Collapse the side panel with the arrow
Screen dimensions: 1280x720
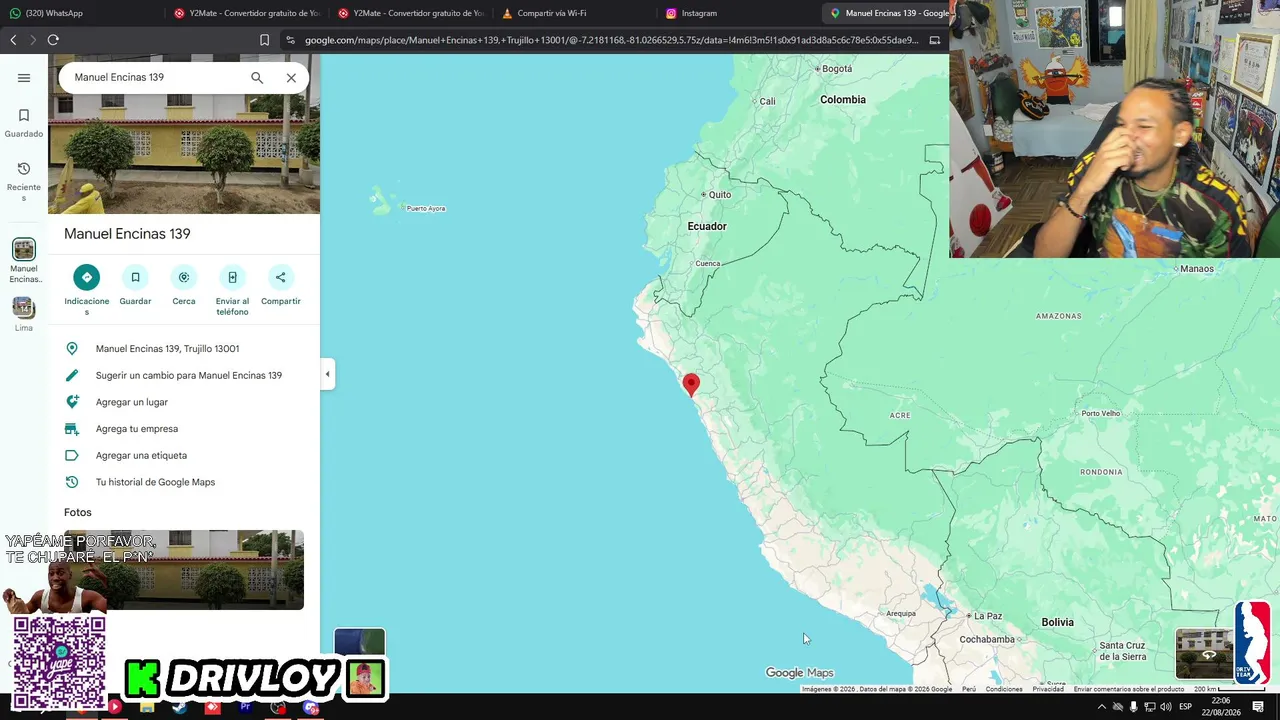coord(327,374)
